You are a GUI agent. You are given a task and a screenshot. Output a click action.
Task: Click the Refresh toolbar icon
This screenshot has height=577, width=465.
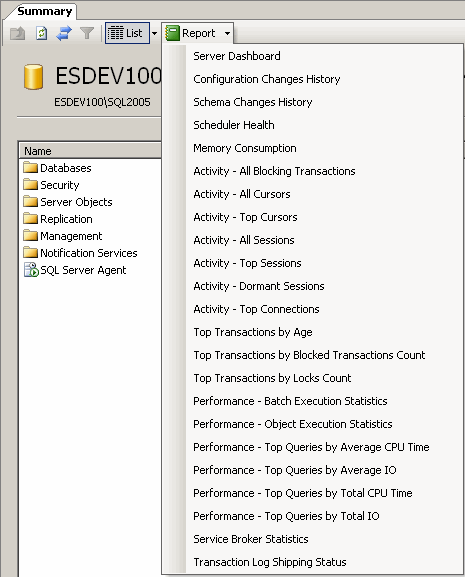click(x=41, y=33)
